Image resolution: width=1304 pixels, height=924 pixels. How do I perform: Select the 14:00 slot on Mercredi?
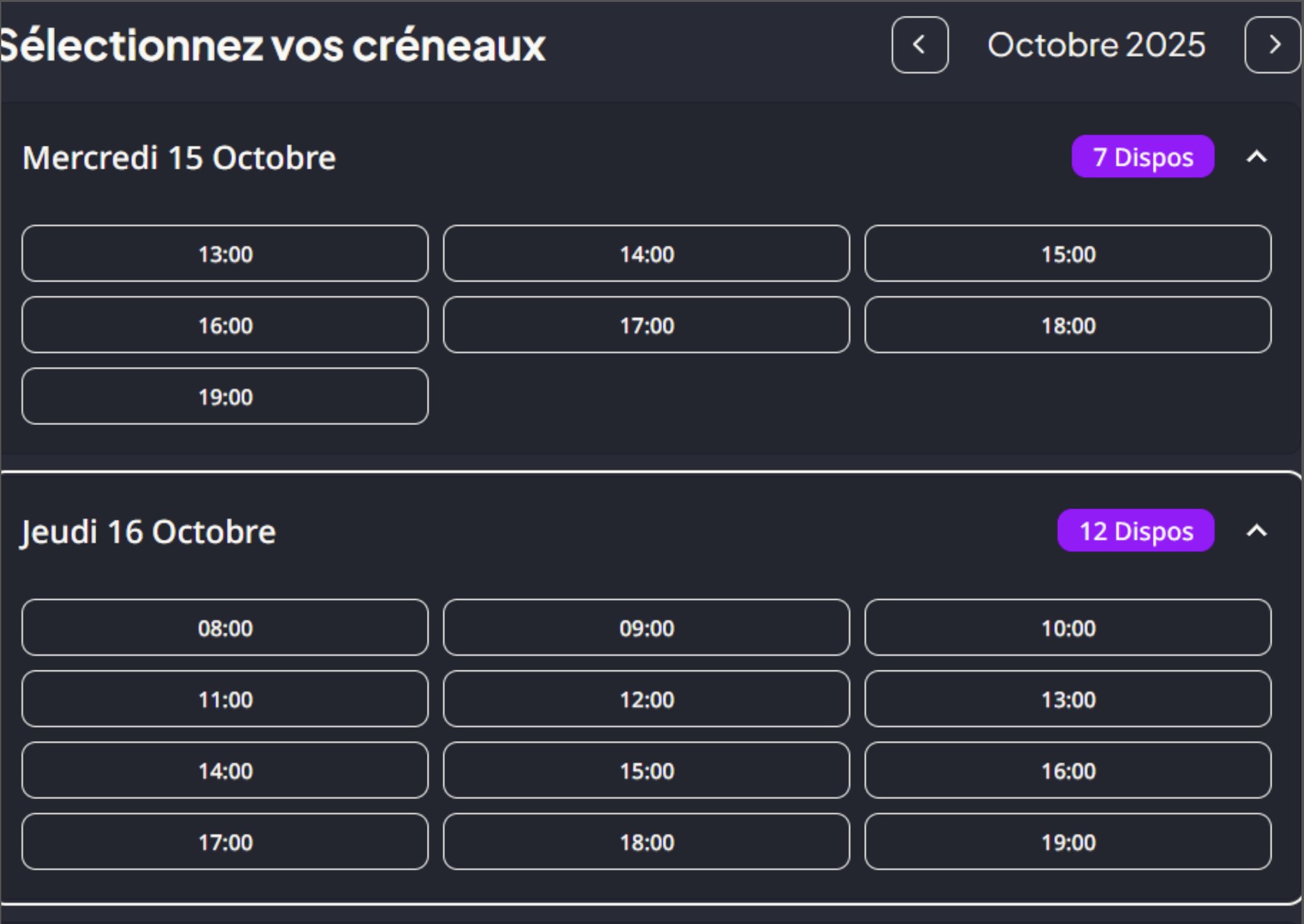646,254
